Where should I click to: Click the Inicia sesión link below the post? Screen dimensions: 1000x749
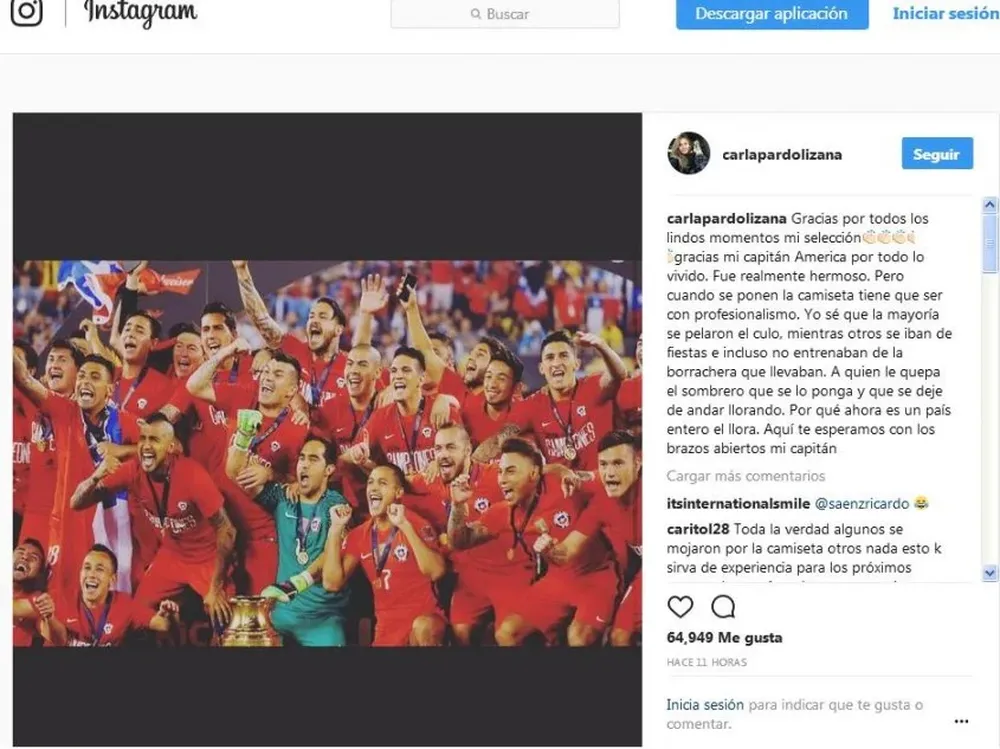coord(705,704)
